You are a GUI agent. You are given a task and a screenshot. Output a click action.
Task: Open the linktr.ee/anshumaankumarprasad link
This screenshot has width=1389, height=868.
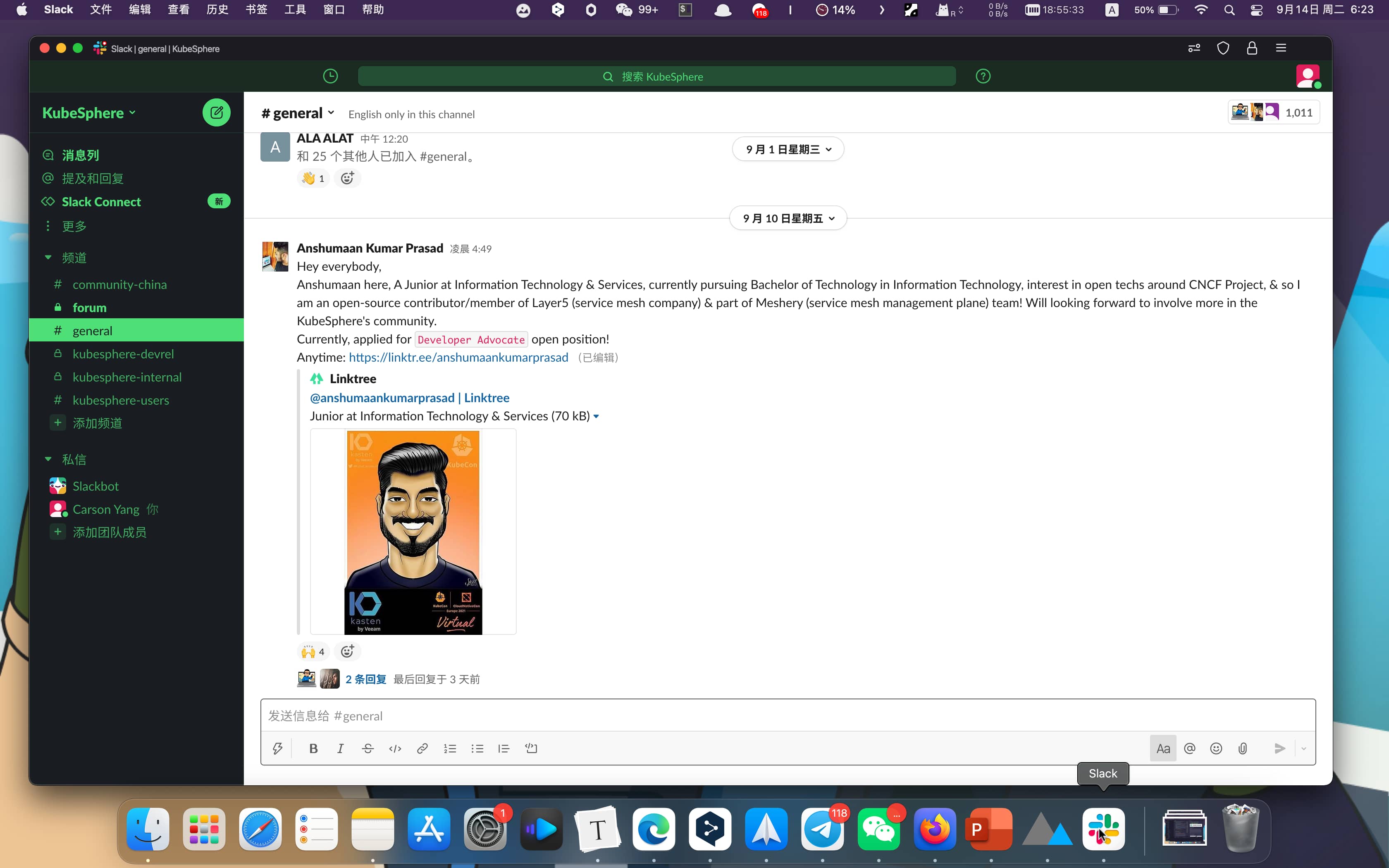[458, 357]
